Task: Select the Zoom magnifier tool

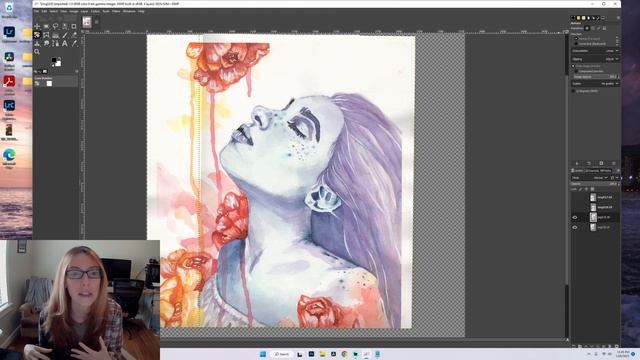Action: coord(37,52)
